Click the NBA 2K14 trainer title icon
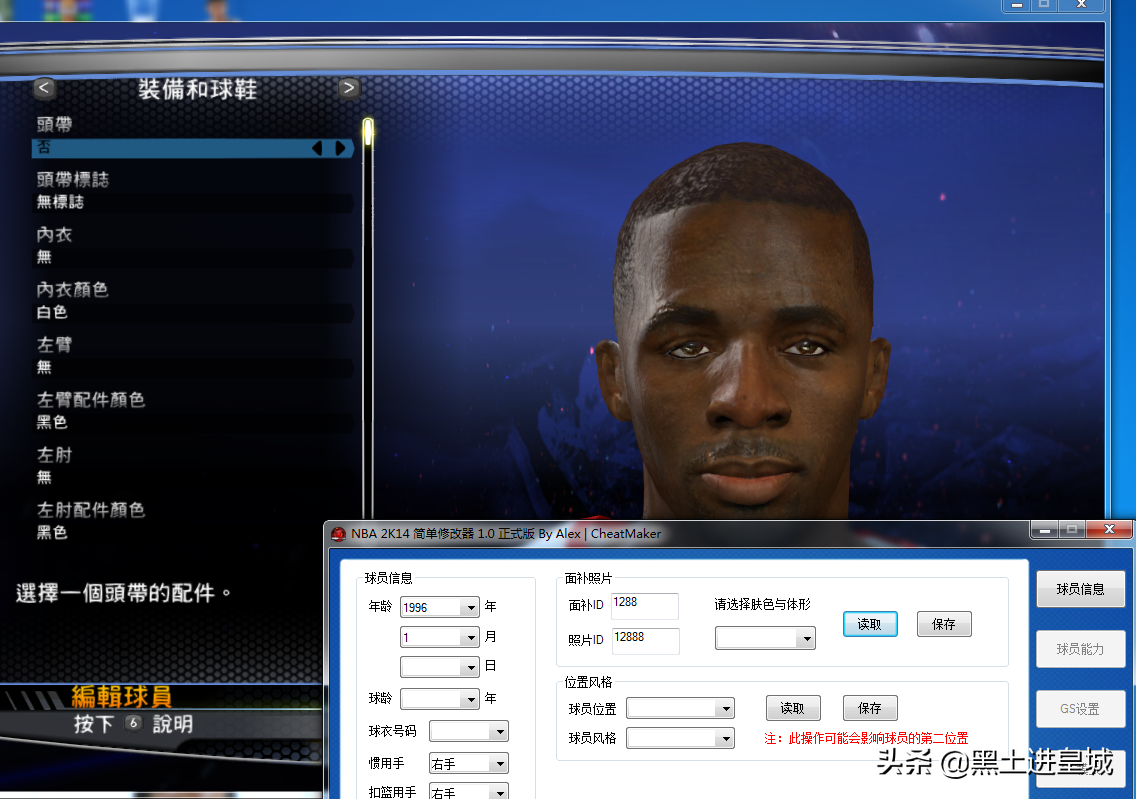 (338, 534)
